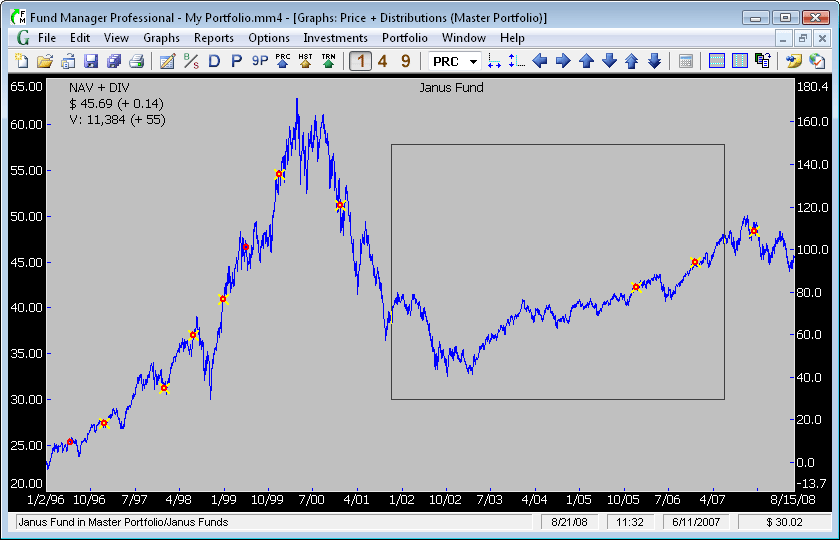Click the yellow note with pins icon

[x=793, y=61]
